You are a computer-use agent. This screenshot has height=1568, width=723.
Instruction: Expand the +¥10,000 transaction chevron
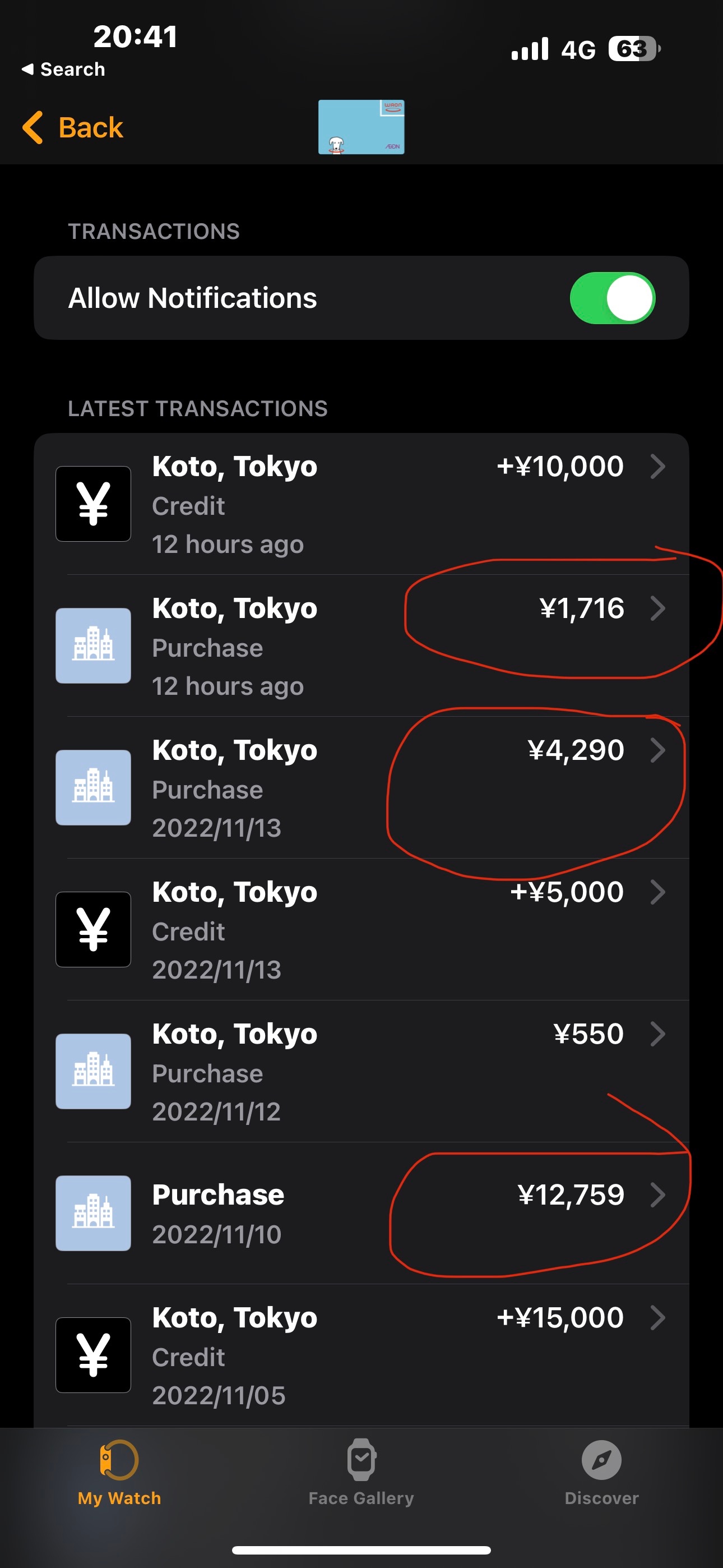point(657,467)
